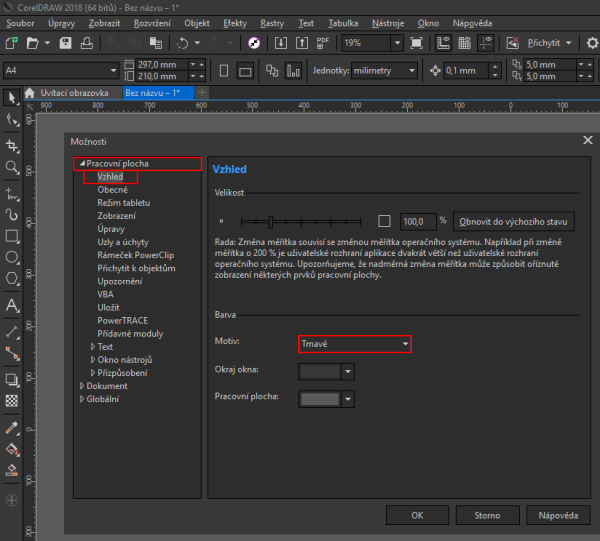Switch to the Bez názvu – 1 tab
The height and width of the screenshot is (541, 600).
point(158,93)
